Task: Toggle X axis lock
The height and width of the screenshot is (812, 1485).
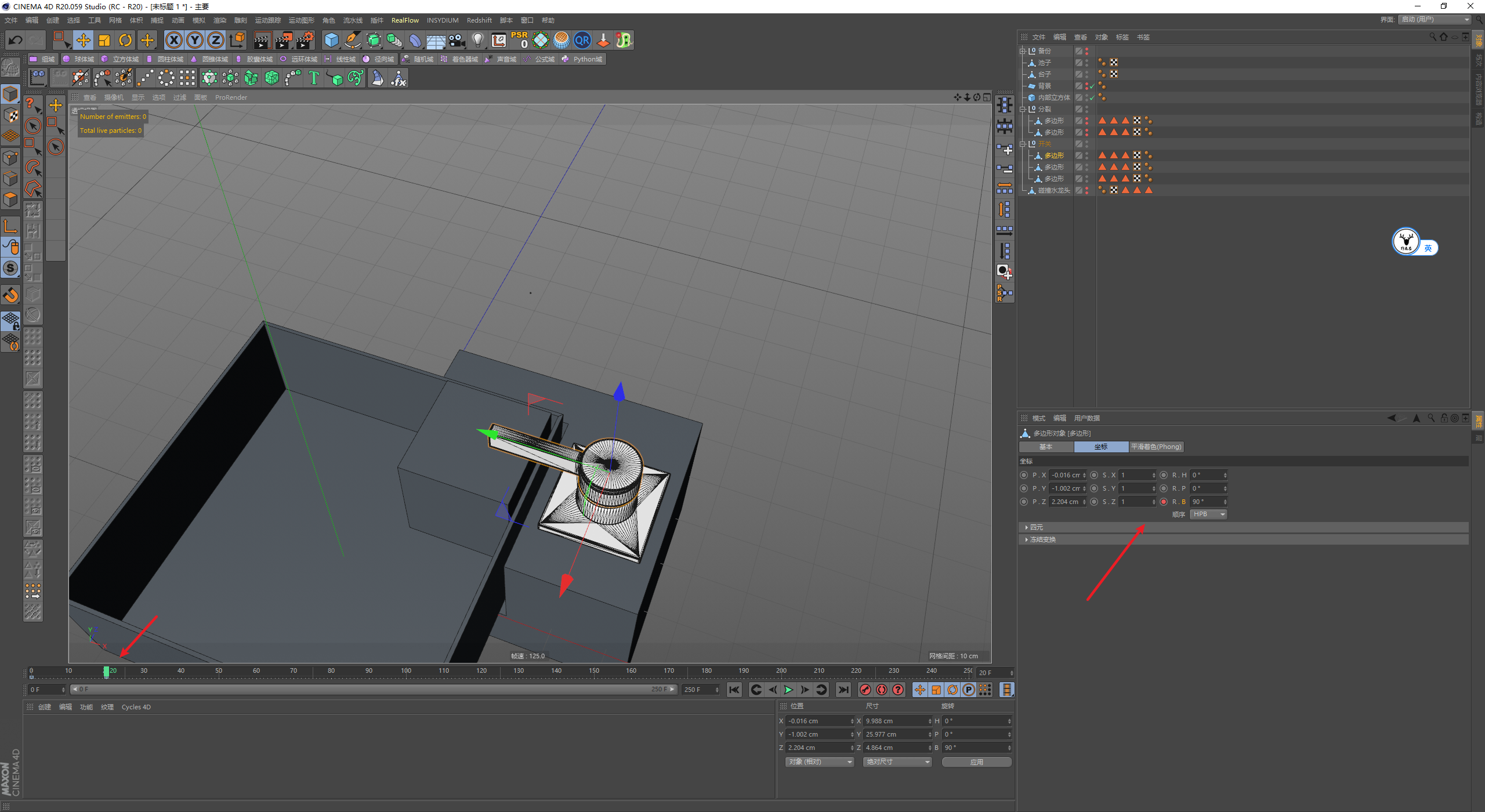Action: tap(173, 40)
